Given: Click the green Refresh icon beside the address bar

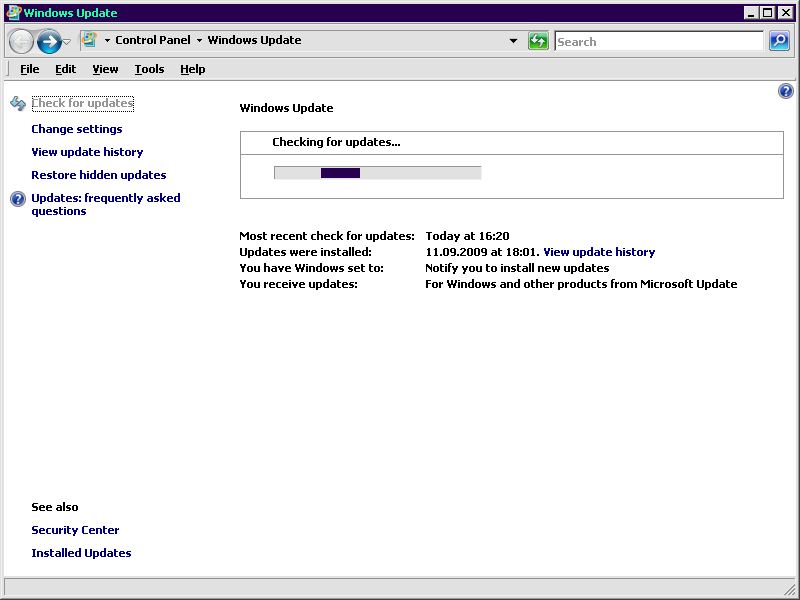Looking at the screenshot, I should point(538,41).
